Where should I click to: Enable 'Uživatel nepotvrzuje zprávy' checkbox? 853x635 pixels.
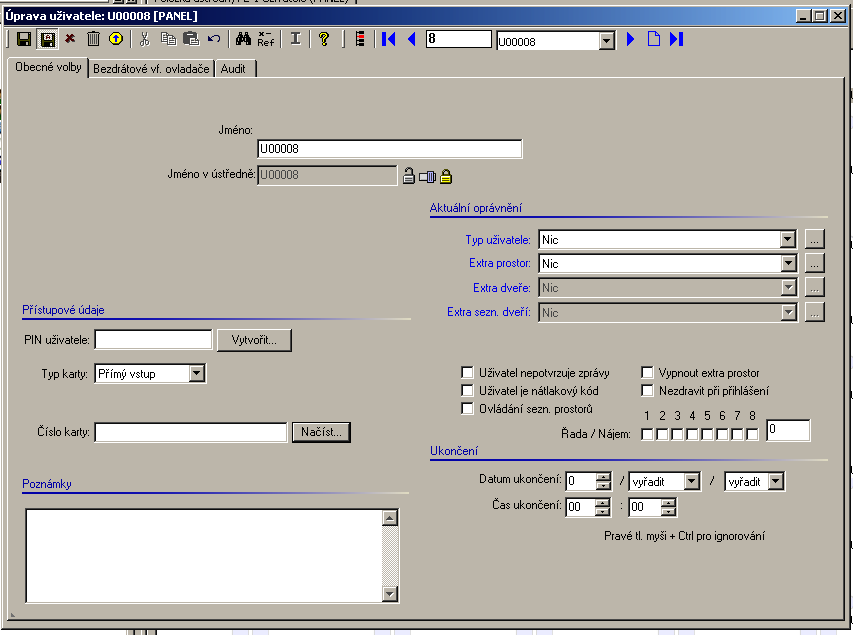coord(467,373)
